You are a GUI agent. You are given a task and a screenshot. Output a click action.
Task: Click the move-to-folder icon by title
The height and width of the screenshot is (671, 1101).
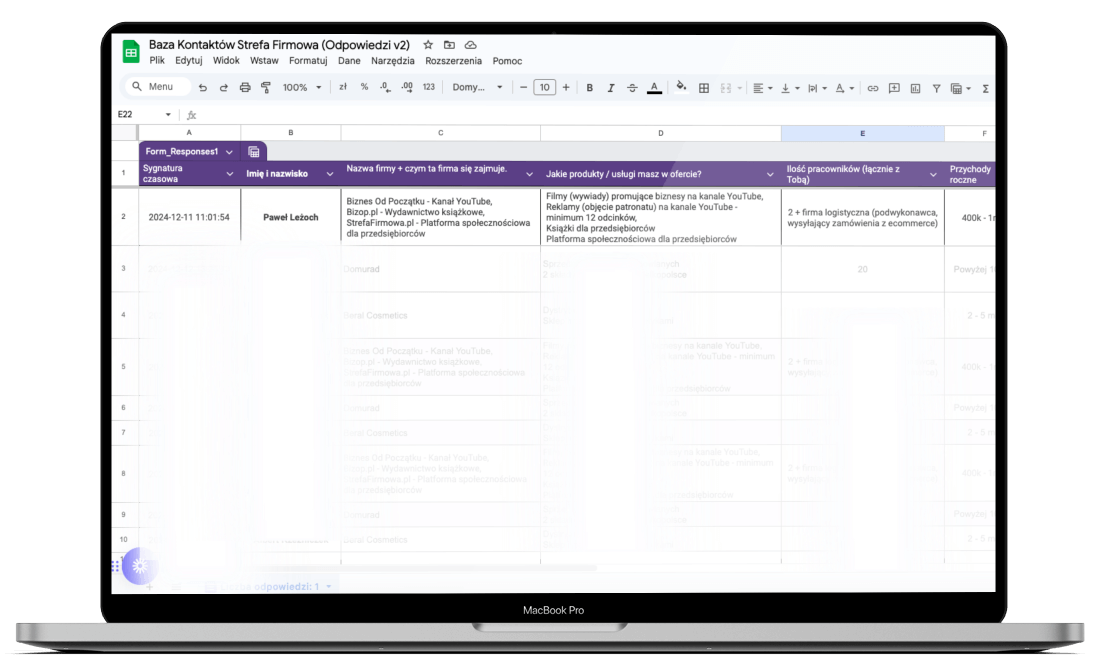[449, 45]
